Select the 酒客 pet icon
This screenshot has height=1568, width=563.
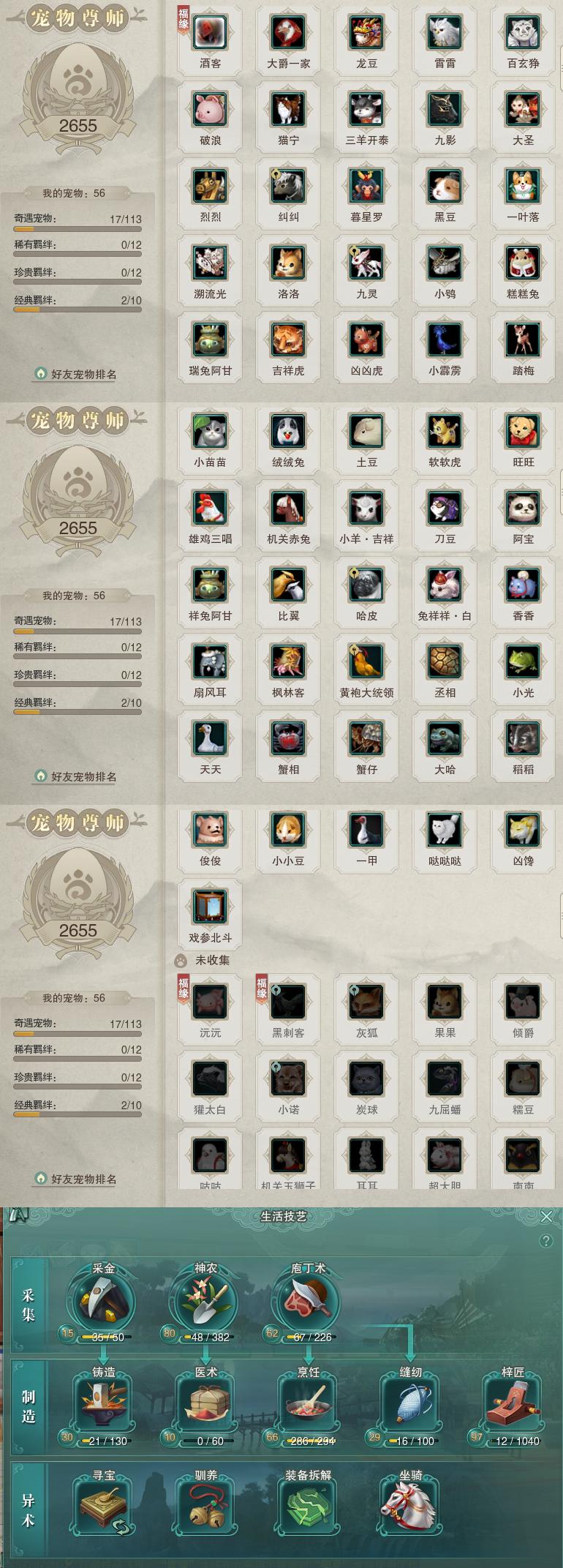click(x=210, y=33)
